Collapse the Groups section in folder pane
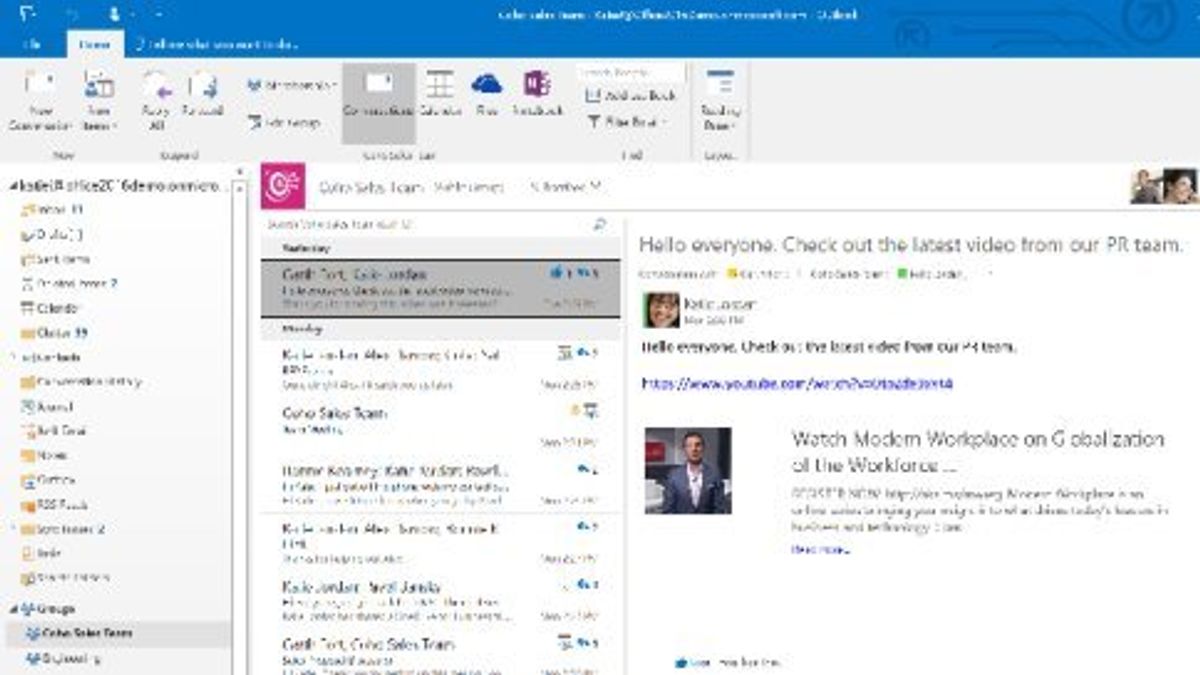This screenshot has width=1200, height=675. pyautogui.click(x=13, y=609)
